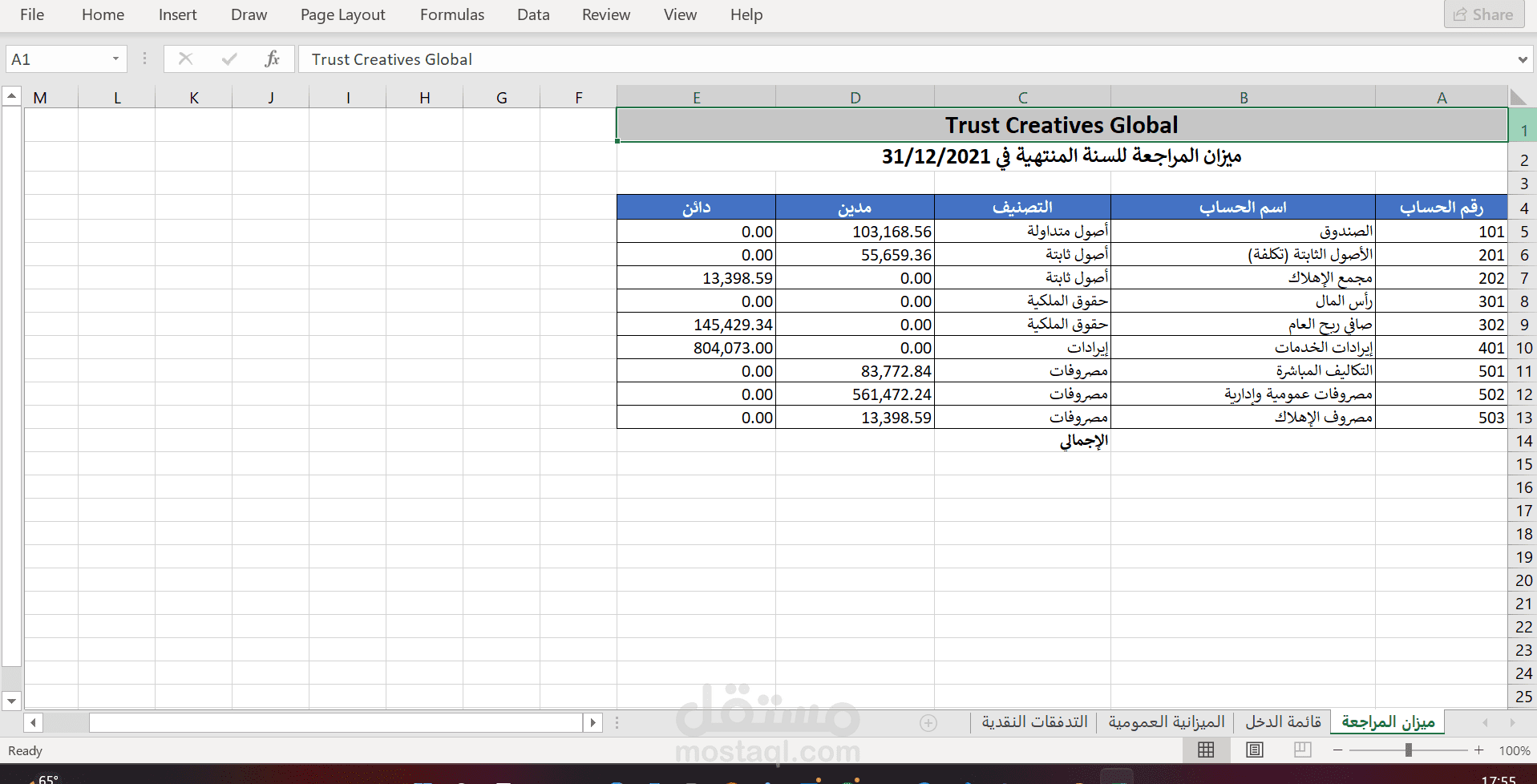Open the Help ribbon tab
This screenshot has height=784, width=1537.
tap(746, 14)
